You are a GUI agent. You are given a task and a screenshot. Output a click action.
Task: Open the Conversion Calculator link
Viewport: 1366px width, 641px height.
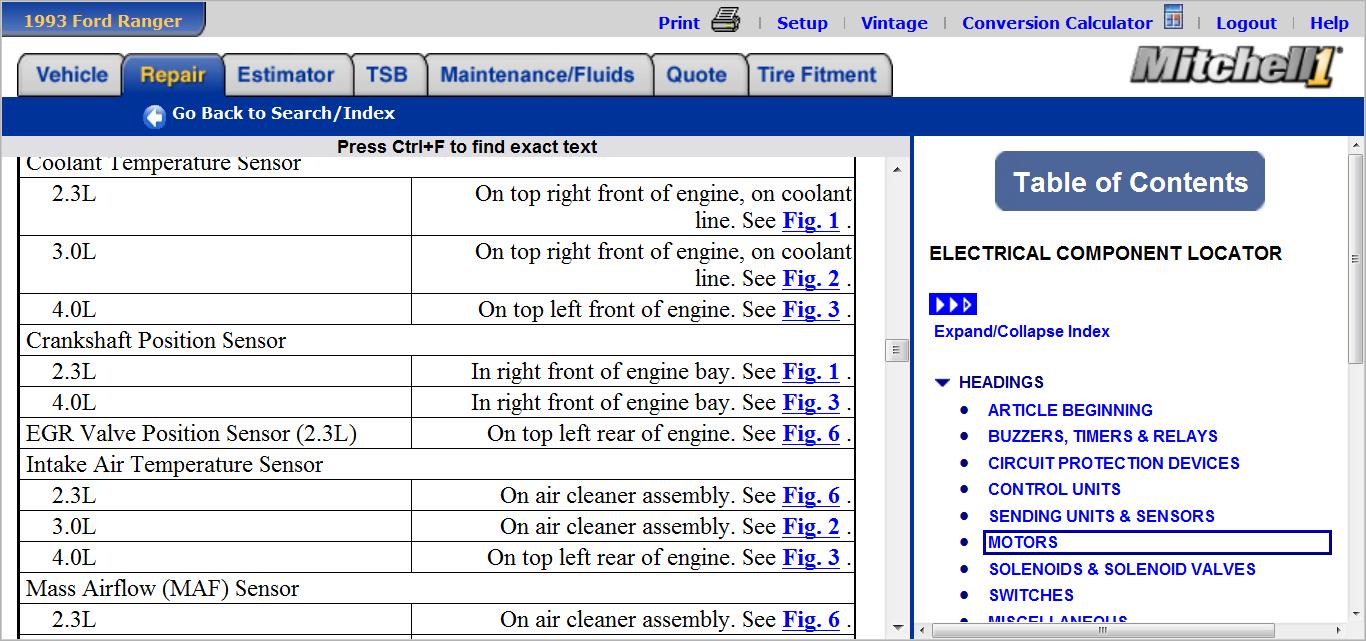pyautogui.click(x=1057, y=23)
